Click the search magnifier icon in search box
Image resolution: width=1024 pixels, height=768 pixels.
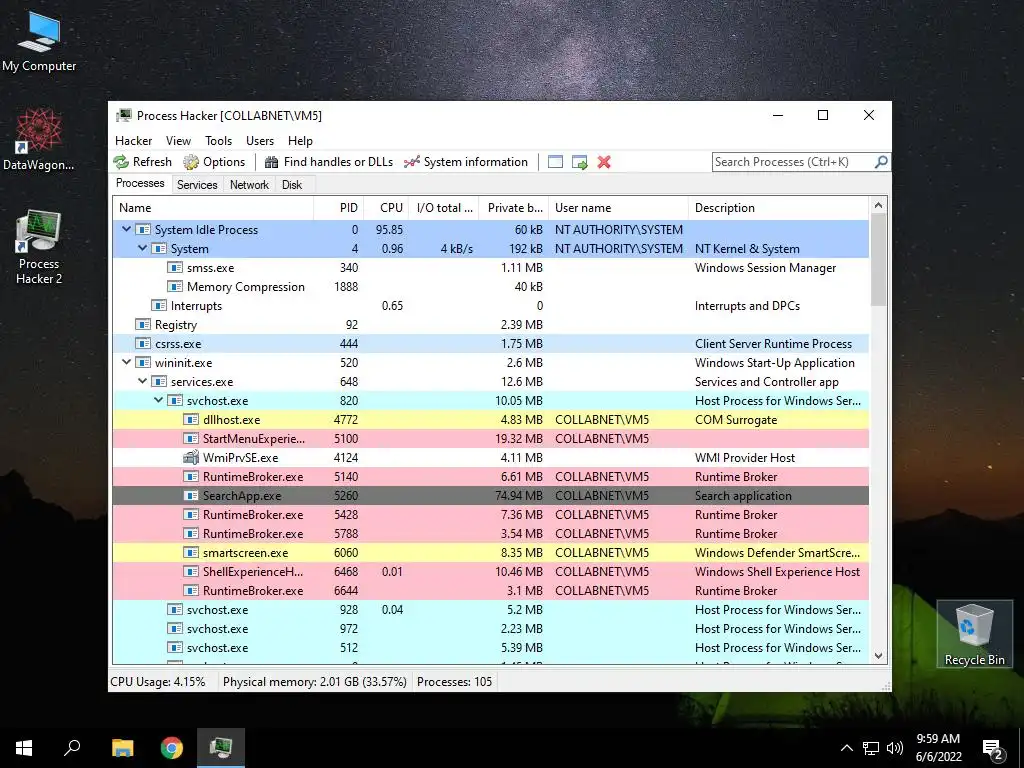point(881,161)
